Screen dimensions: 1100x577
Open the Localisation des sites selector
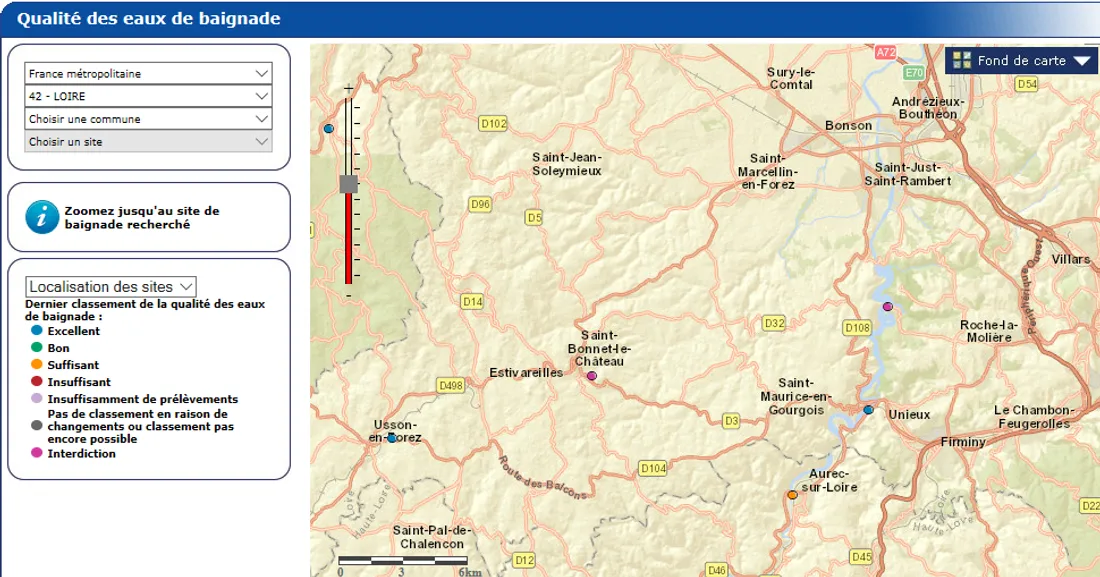pos(111,287)
